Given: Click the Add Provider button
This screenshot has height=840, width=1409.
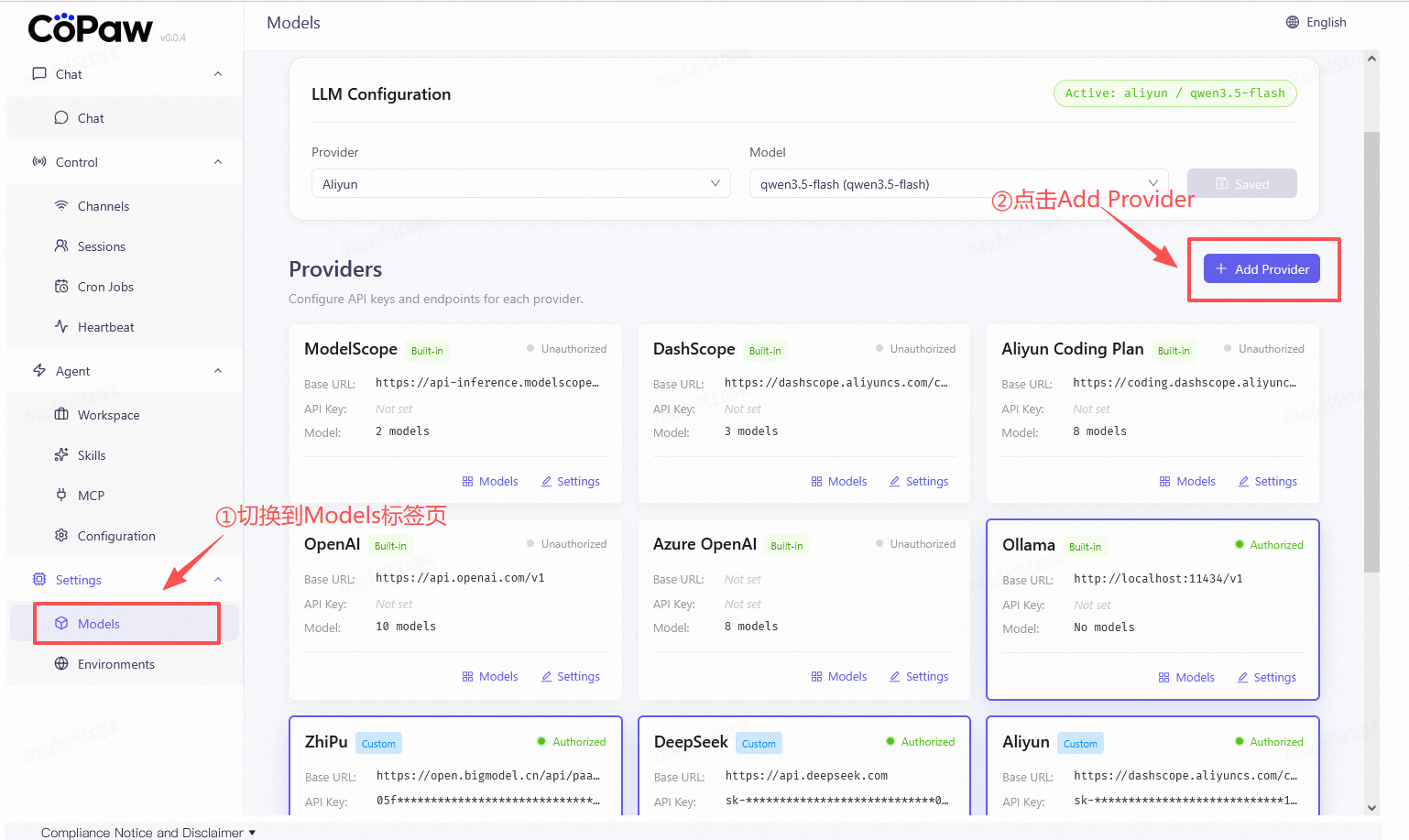Looking at the screenshot, I should (x=1262, y=269).
